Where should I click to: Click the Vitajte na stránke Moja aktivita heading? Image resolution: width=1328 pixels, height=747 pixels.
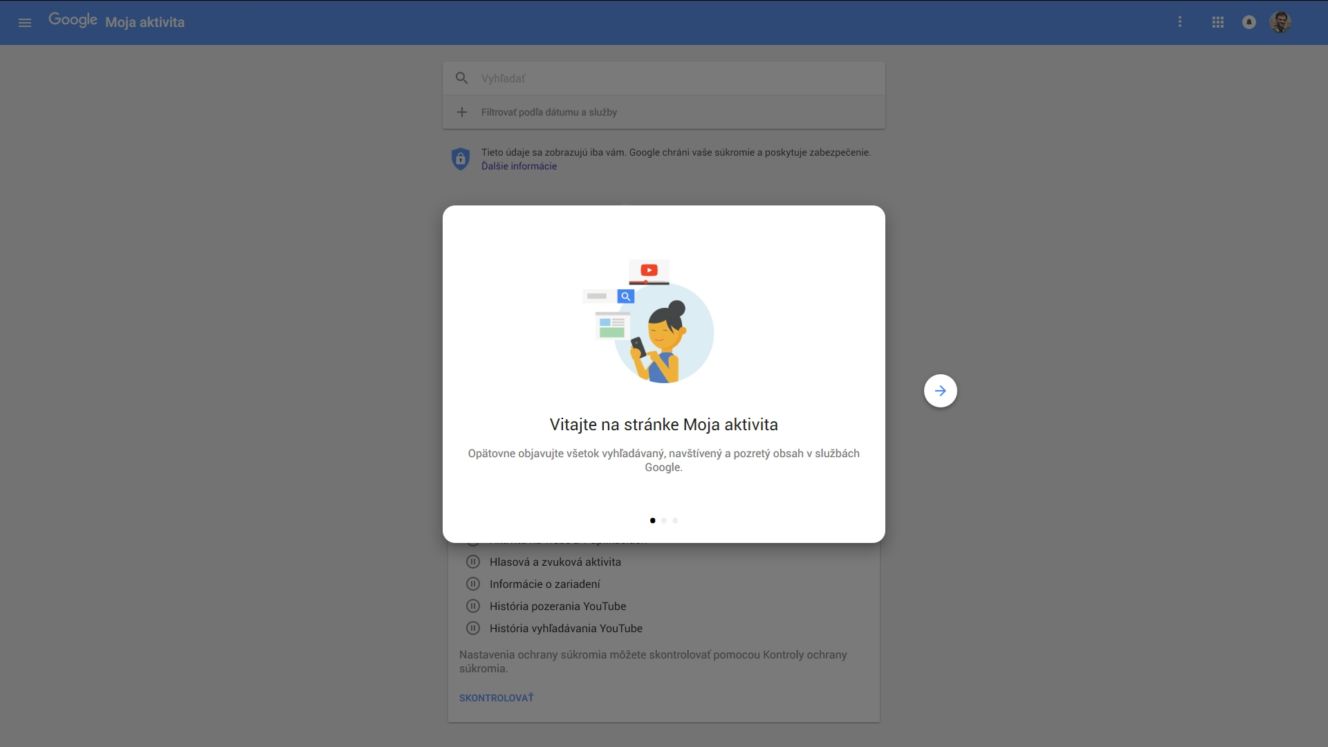[664, 424]
